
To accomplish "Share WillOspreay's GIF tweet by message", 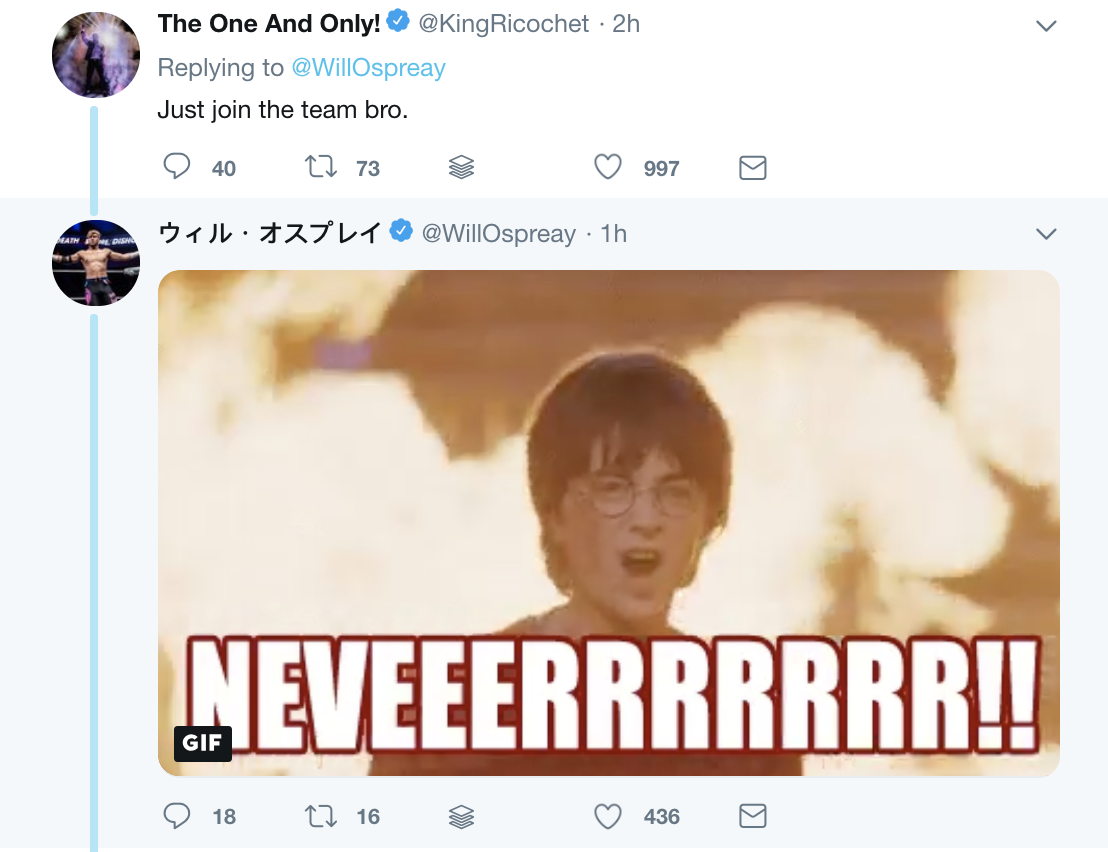I will pyautogui.click(x=752, y=816).
